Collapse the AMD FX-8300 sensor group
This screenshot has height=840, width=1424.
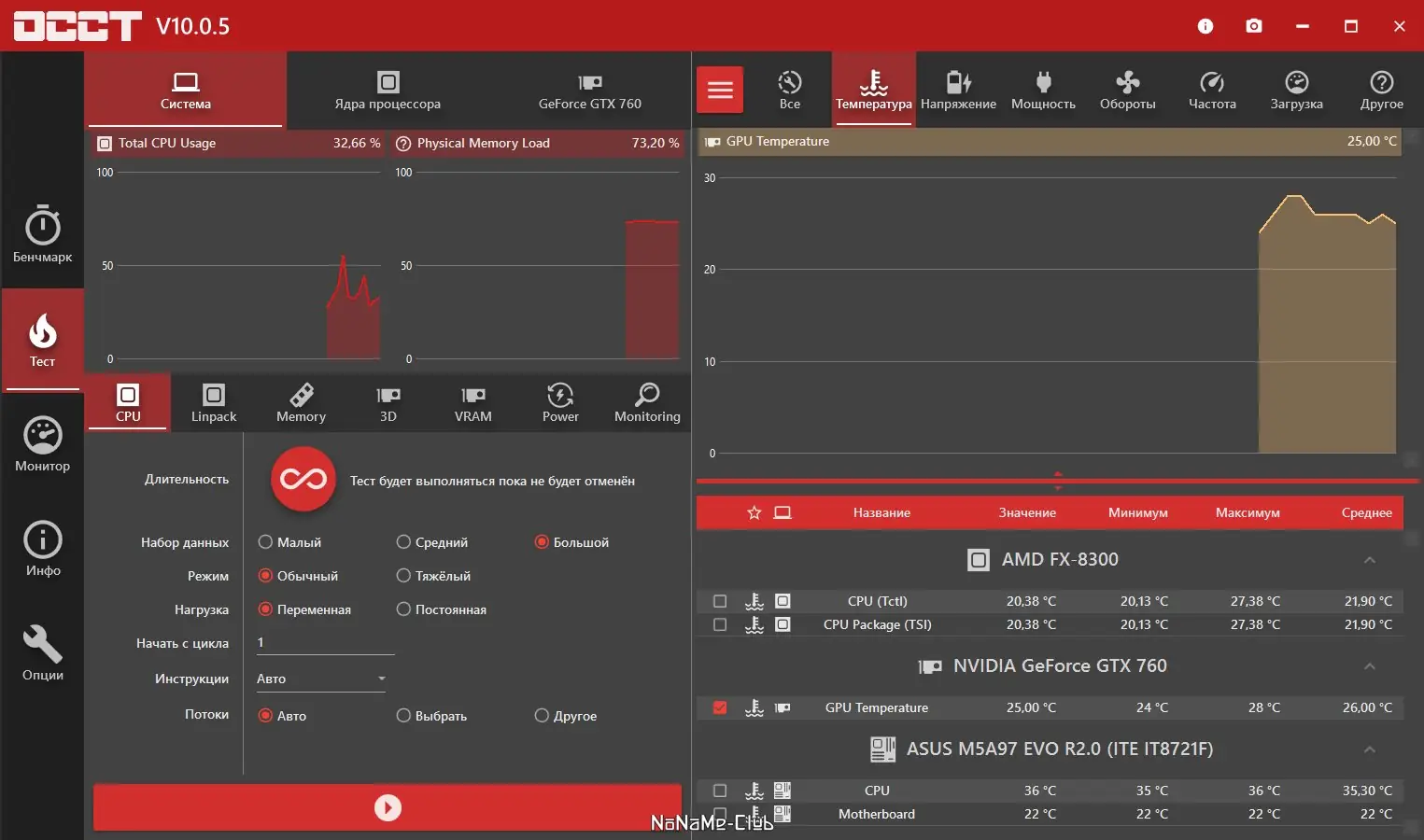1370,560
